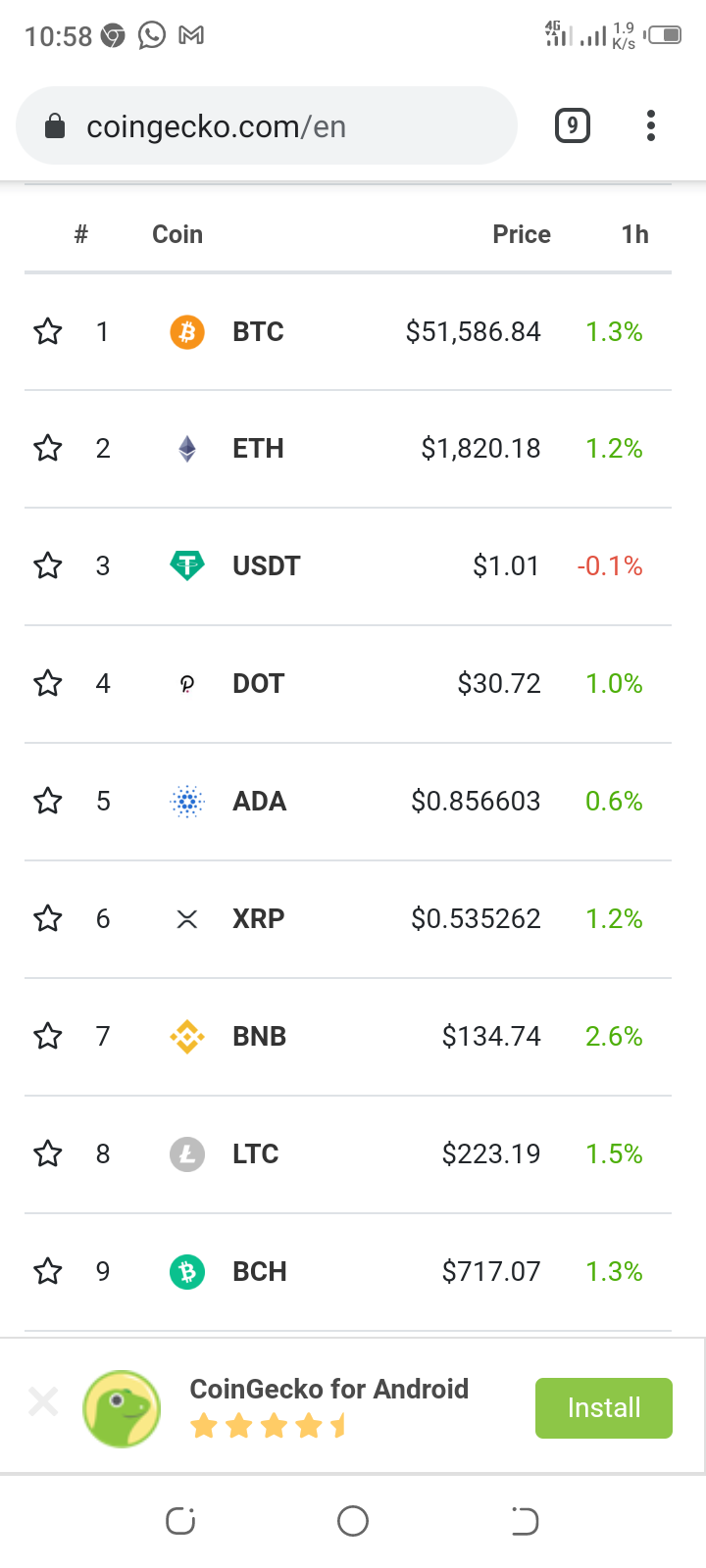Tap the Cardano ADA dotted logo
The height and width of the screenshot is (1568, 706).
pyautogui.click(x=187, y=802)
